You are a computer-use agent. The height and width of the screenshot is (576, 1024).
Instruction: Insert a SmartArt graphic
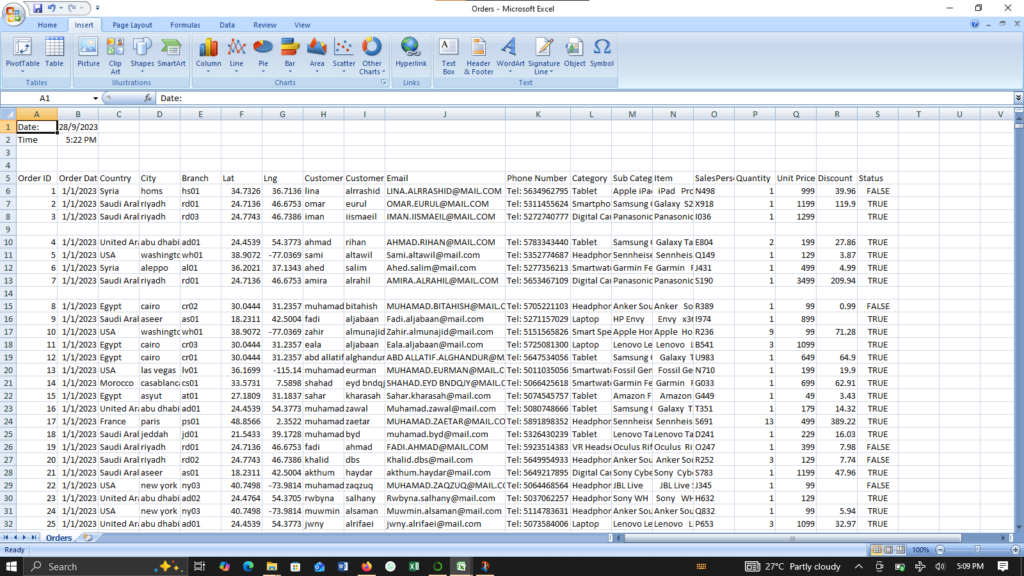171,52
